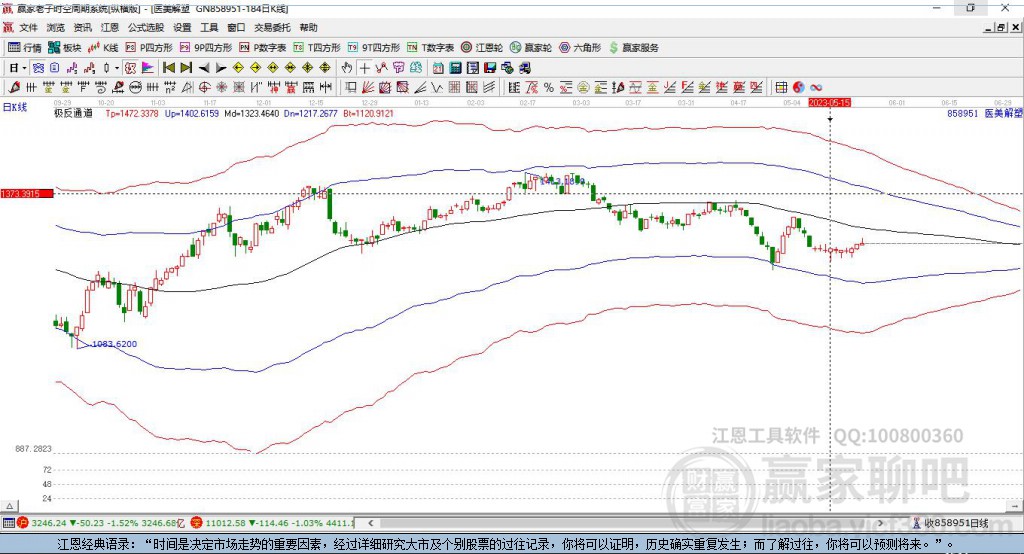1024x554 pixels.
Task: Open the 公式选股 menu
Action: tap(146, 27)
